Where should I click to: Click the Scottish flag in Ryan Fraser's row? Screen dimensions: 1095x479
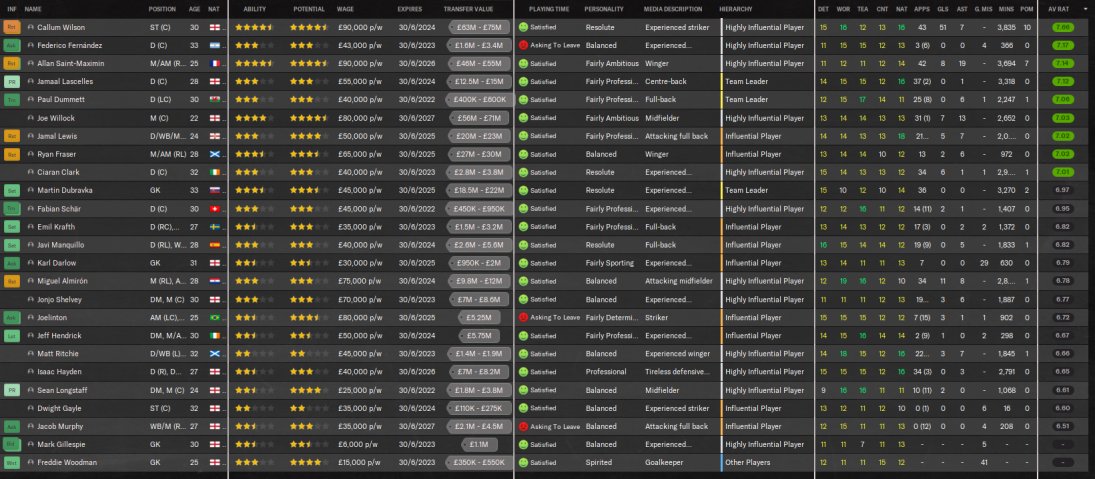click(213, 154)
